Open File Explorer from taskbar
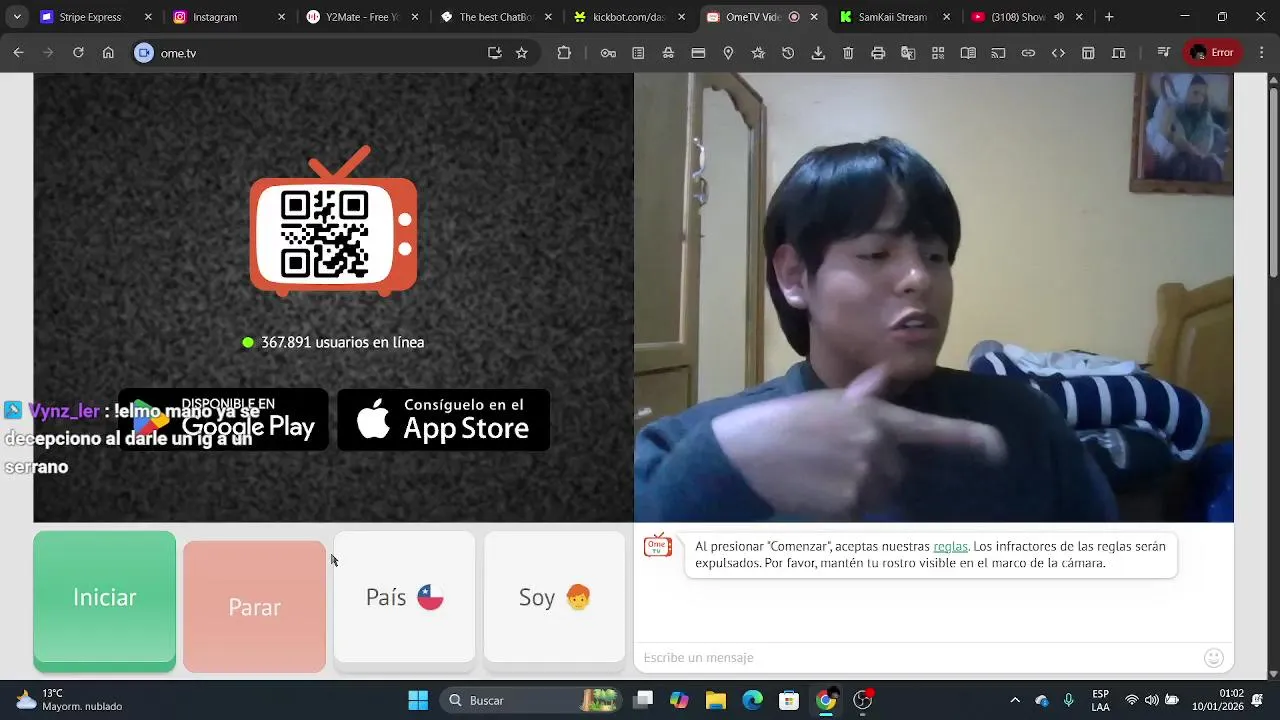 coord(716,700)
